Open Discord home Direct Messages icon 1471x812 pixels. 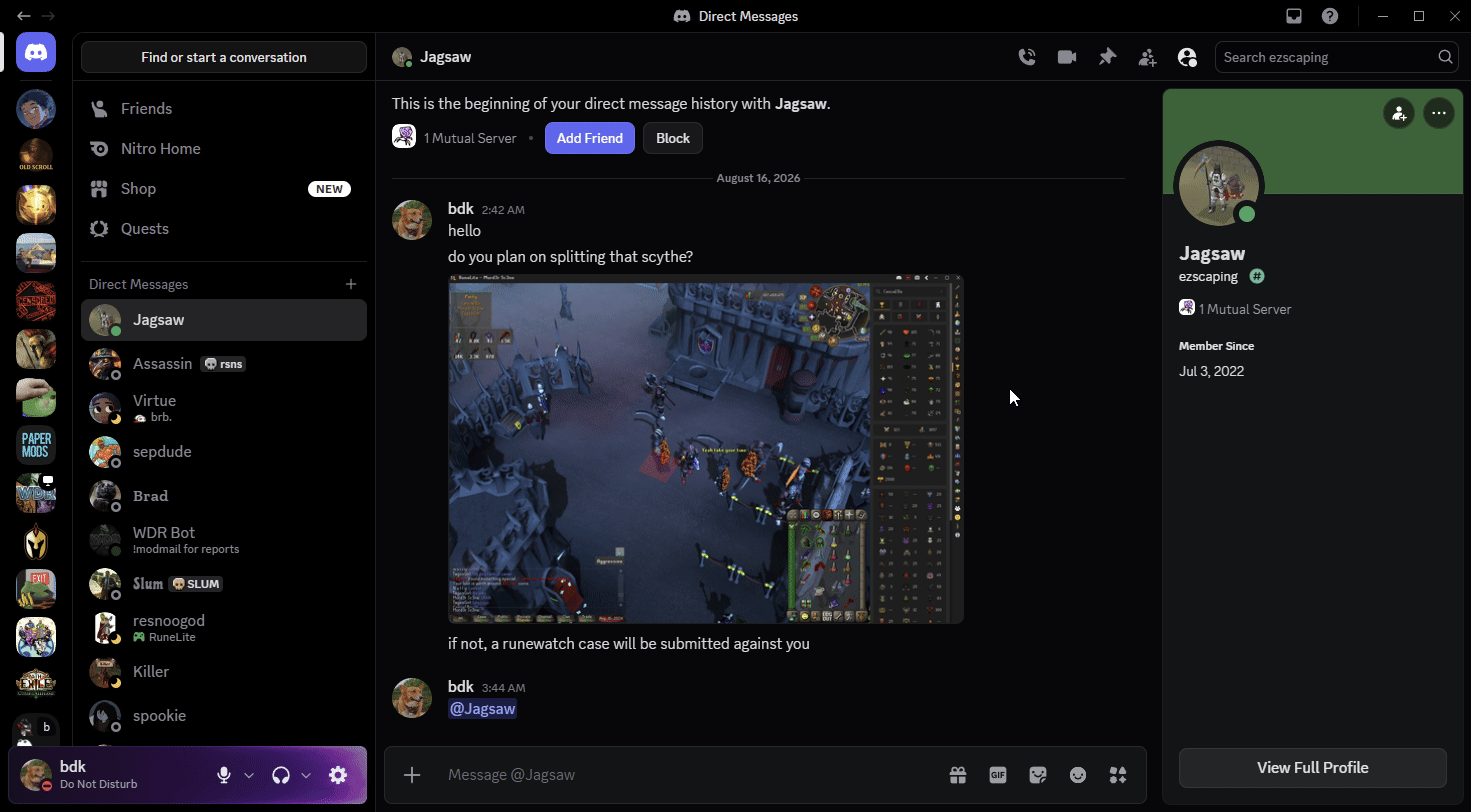36,52
